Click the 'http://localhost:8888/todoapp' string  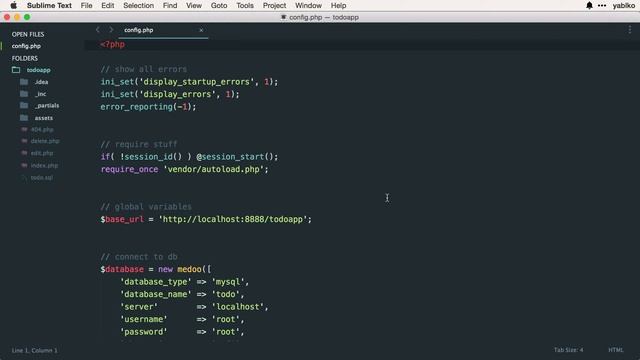[233, 219]
